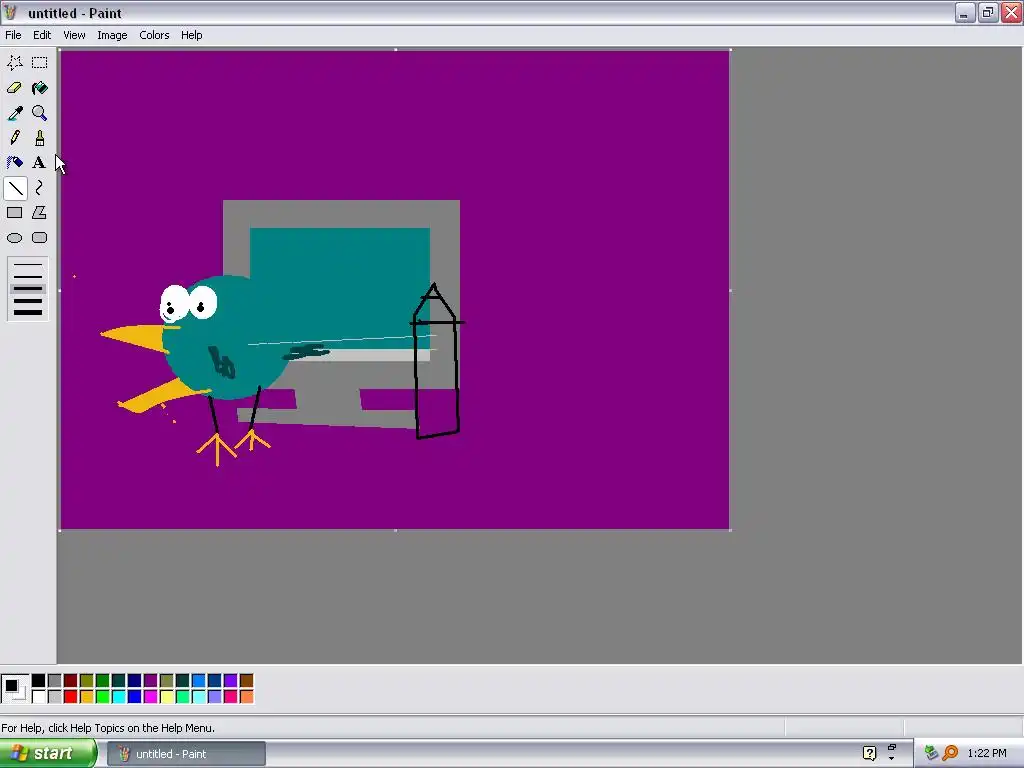Click the 1:22 PM taskbar clock
Image resolution: width=1024 pixels, height=768 pixels.
tap(987, 753)
